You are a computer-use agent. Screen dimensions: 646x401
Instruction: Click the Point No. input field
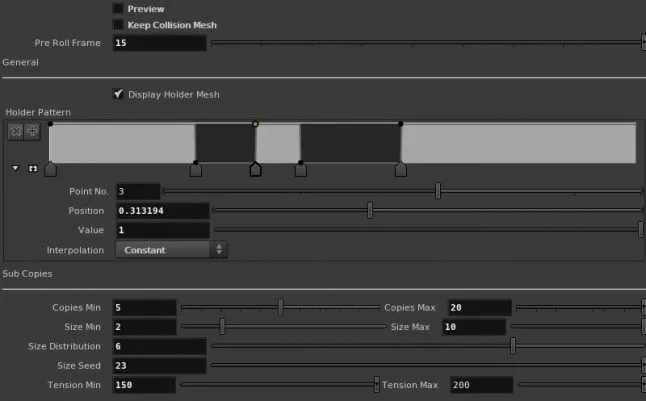[x=138, y=191]
